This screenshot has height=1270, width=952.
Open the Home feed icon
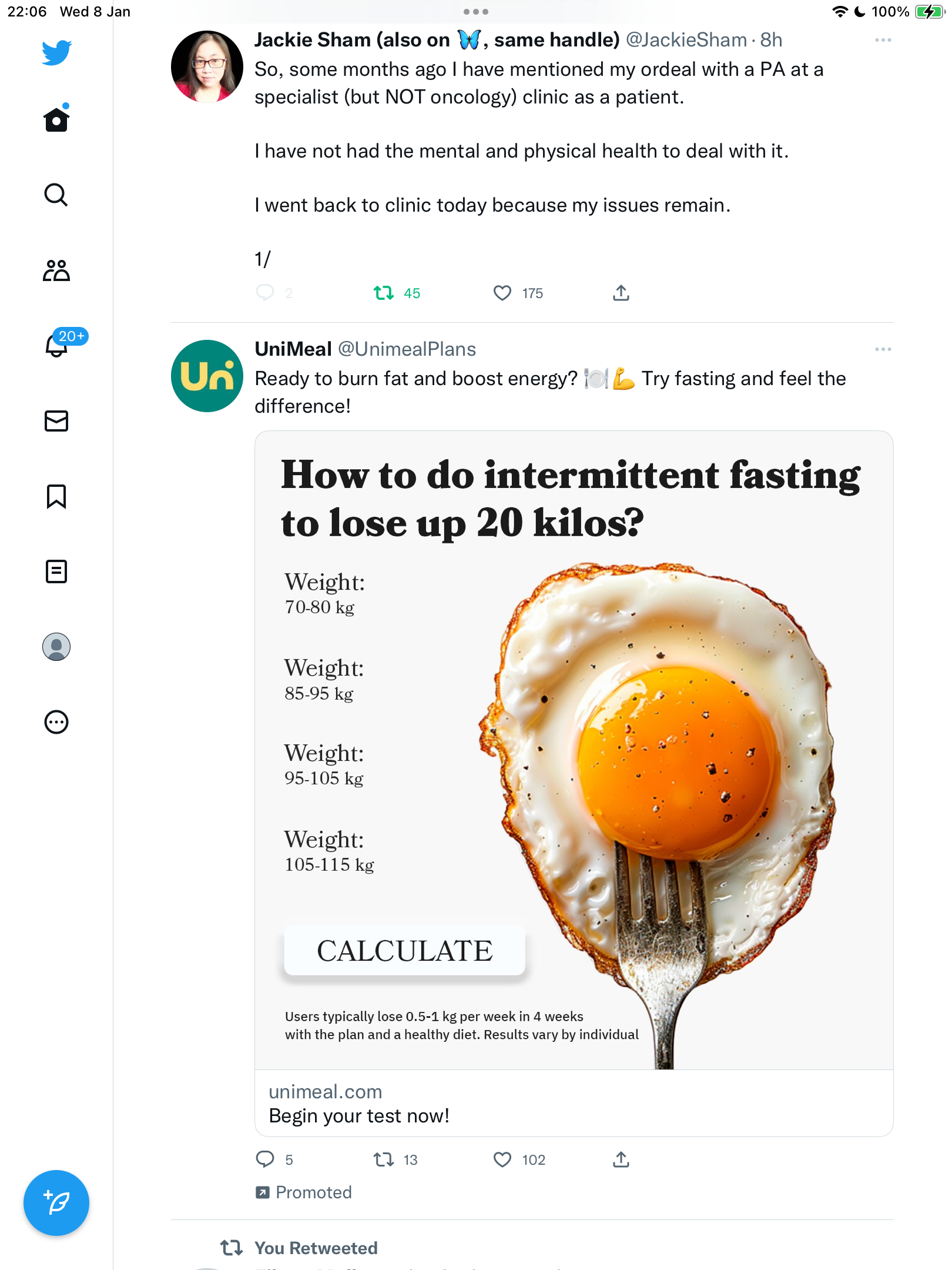coord(56,119)
